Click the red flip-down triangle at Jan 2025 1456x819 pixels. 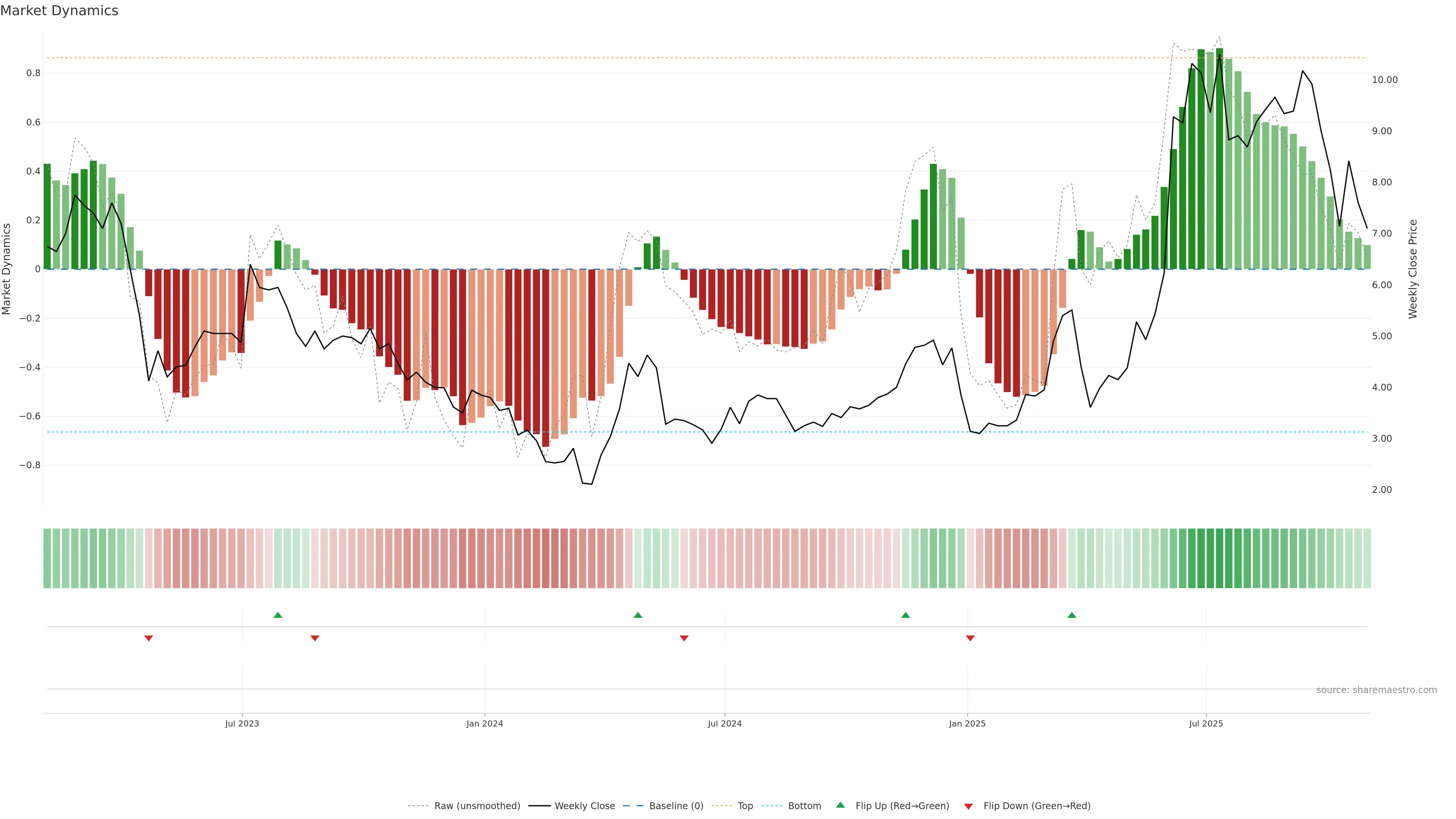tap(970, 638)
